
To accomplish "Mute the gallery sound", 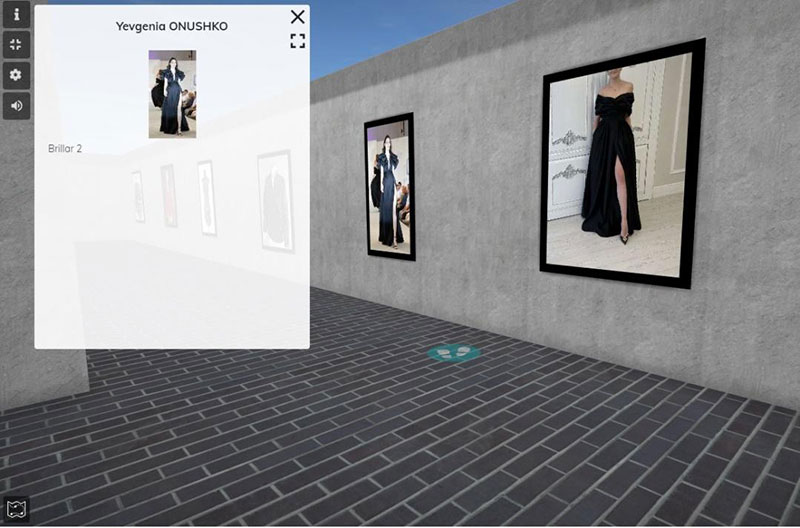I will click(x=16, y=106).
